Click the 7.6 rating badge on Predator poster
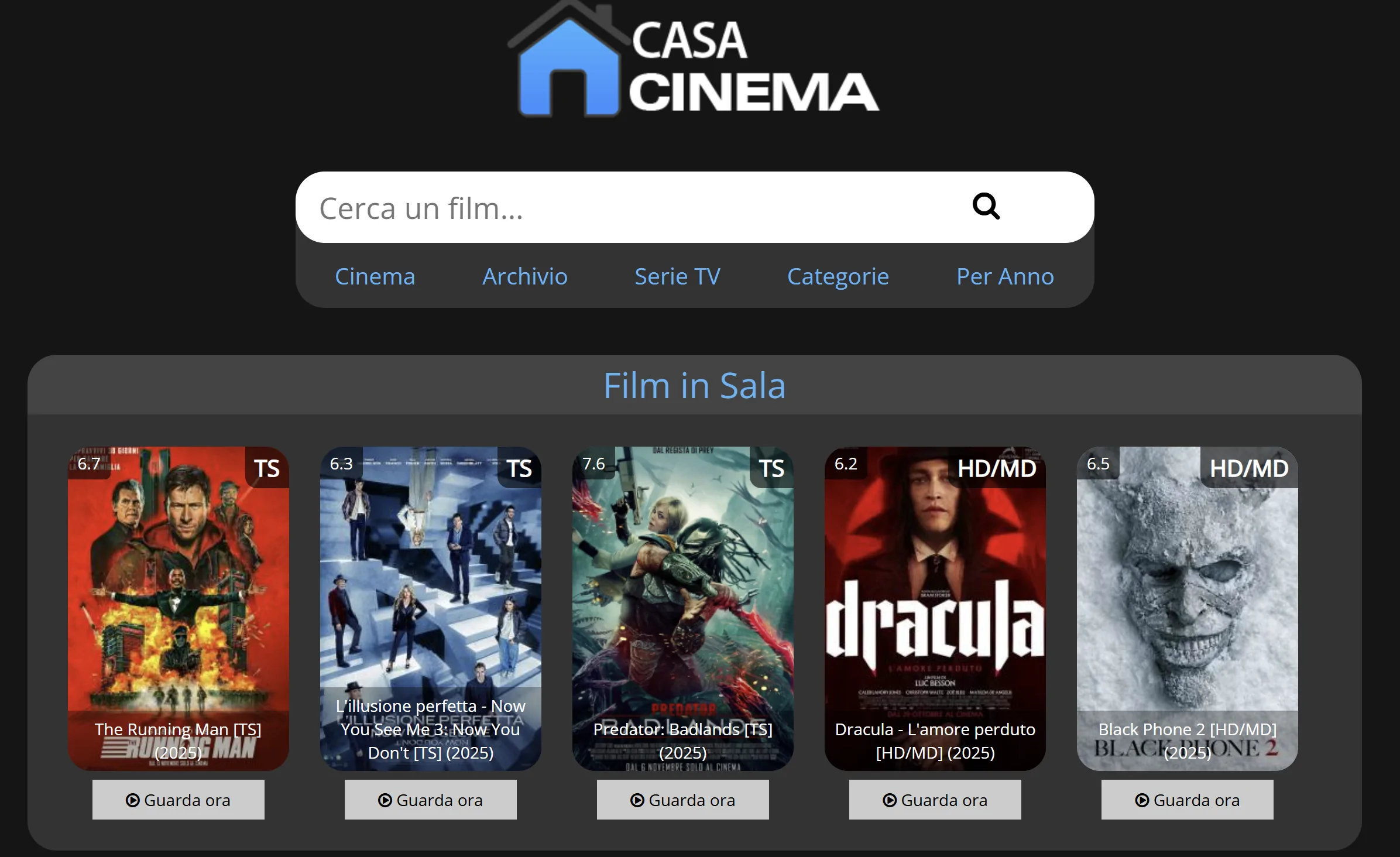Viewport: 1400px width, 857px height. coord(593,464)
